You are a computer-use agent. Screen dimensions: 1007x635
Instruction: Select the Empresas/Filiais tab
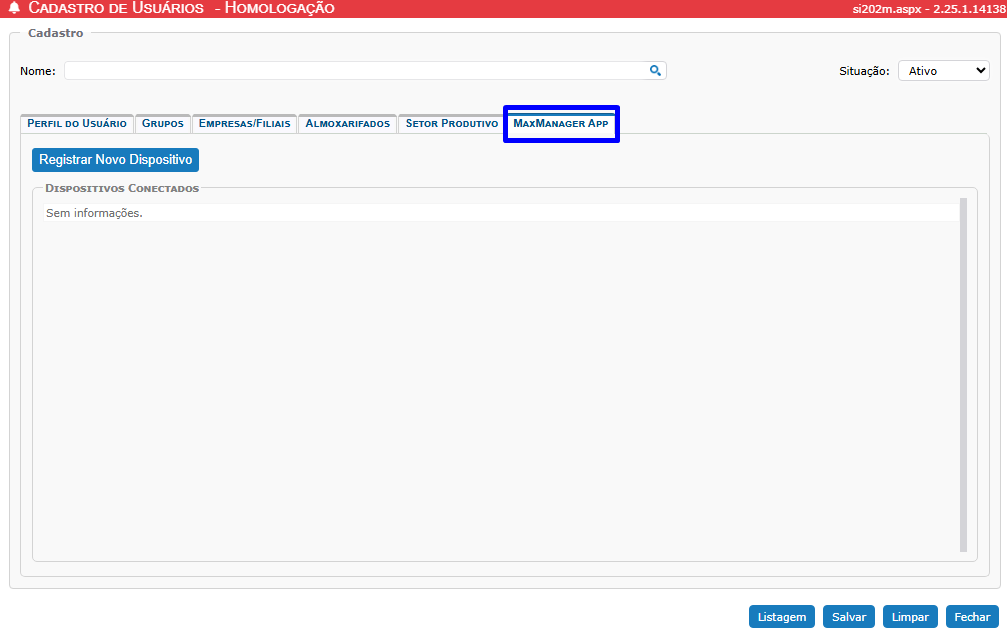point(244,124)
